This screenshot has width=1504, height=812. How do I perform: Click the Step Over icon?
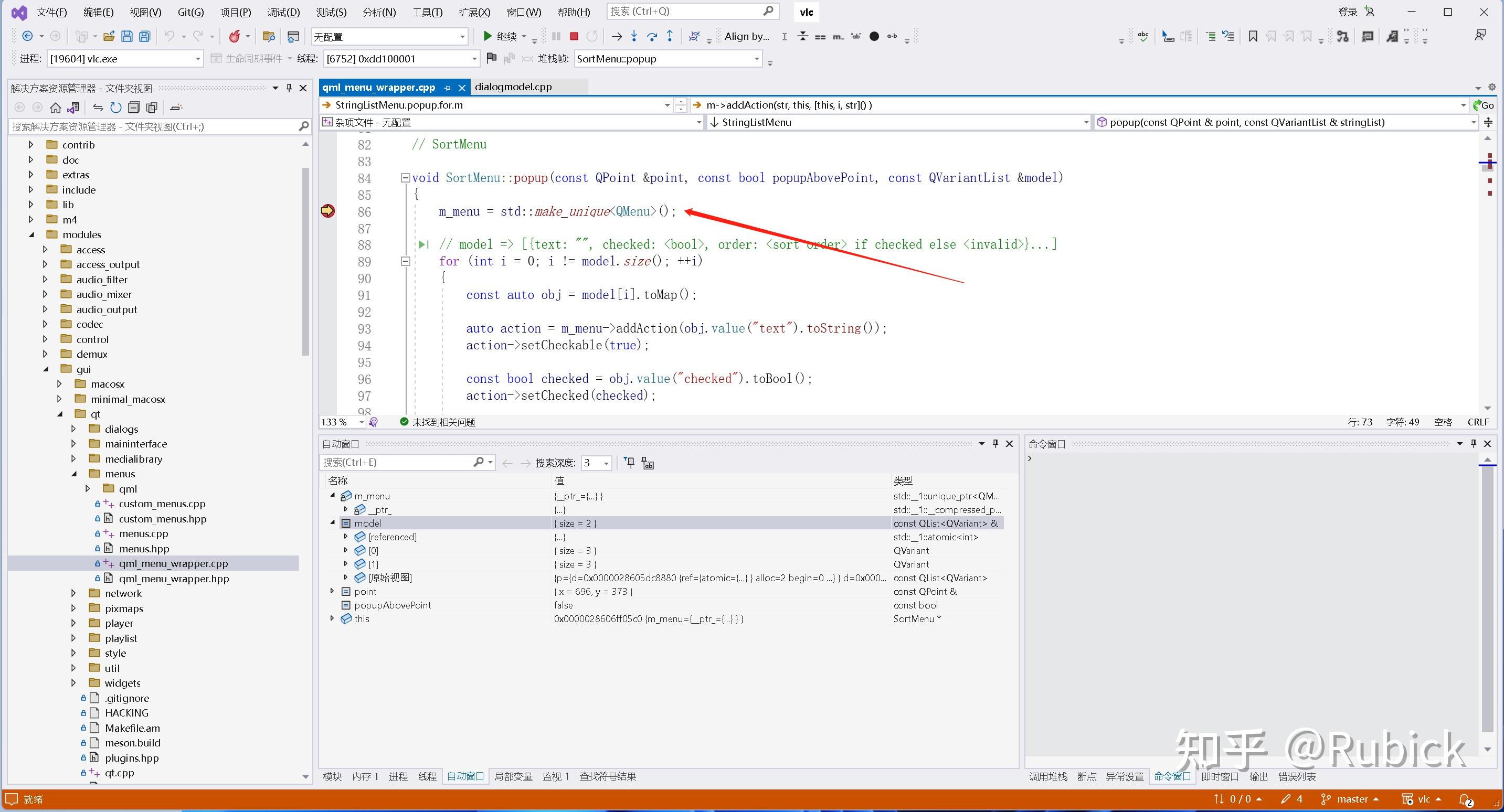coord(652,36)
